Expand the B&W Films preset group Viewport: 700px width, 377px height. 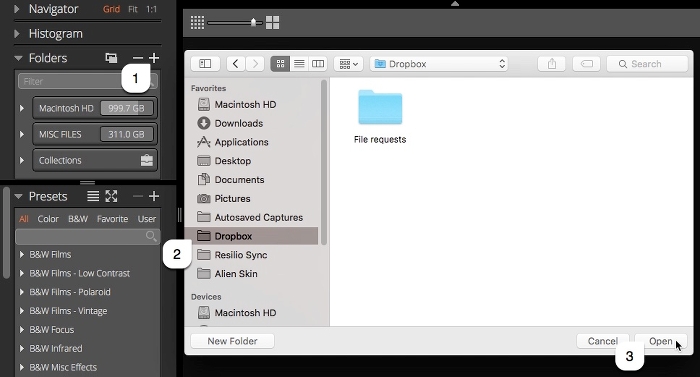(21, 255)
